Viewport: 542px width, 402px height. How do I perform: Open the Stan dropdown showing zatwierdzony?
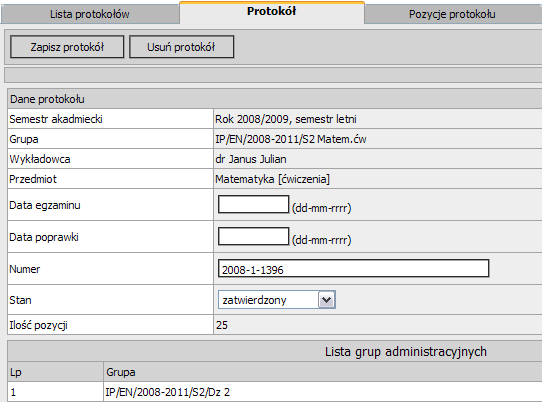277,300
